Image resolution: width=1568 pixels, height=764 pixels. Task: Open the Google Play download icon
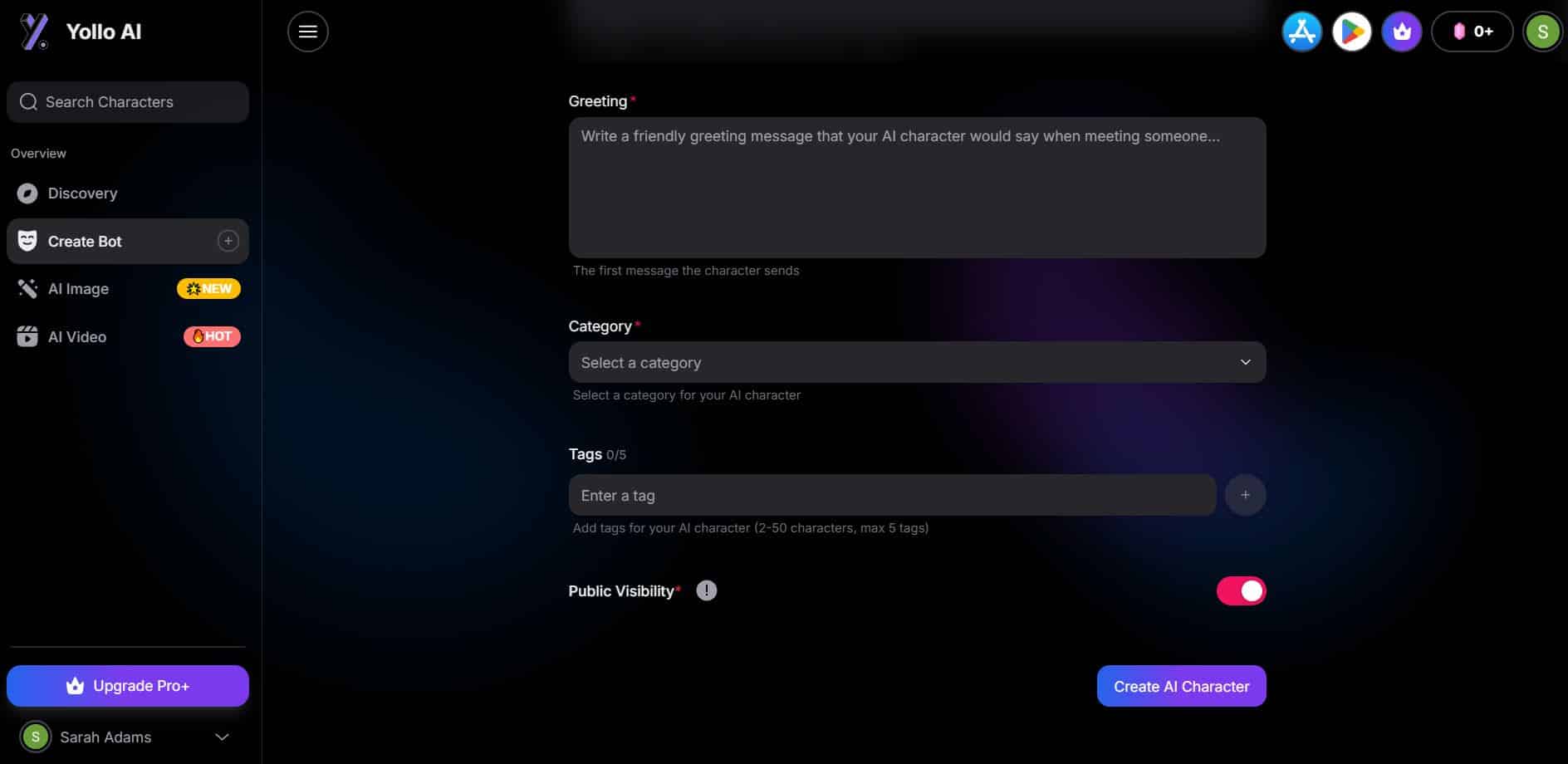click(x=1351, y=32)
